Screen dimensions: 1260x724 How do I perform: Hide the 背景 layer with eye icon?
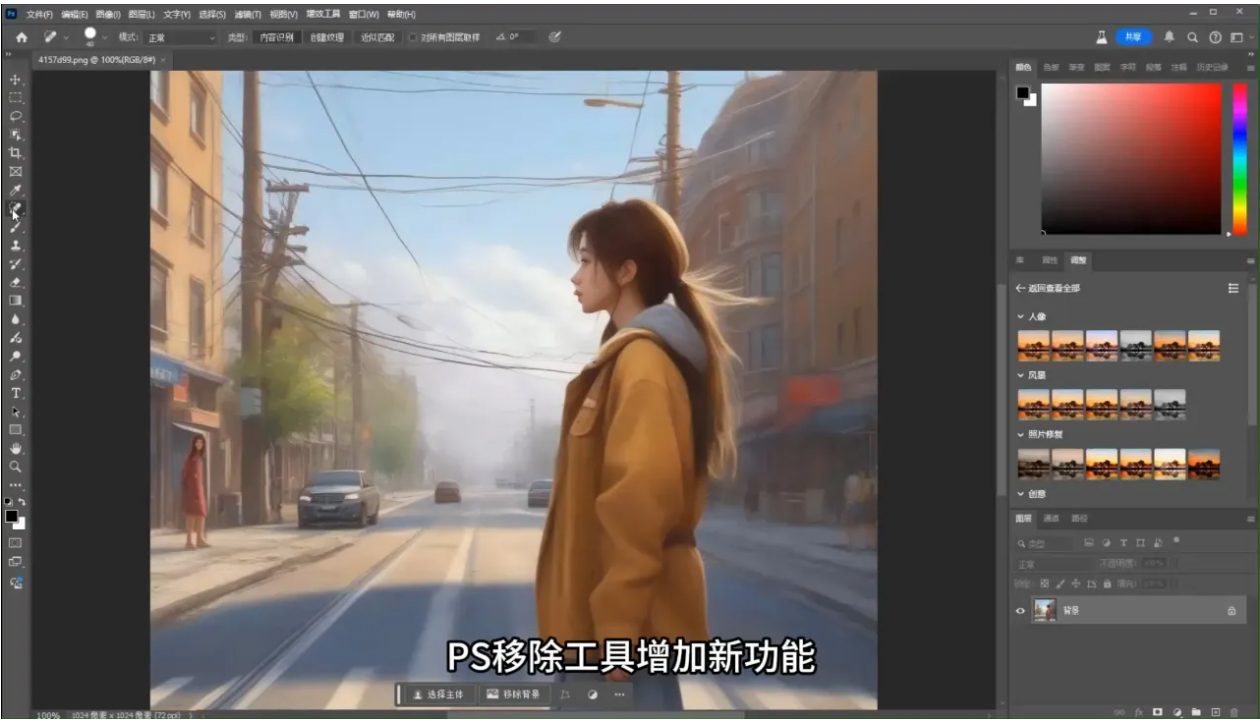tap(1021, 610)
